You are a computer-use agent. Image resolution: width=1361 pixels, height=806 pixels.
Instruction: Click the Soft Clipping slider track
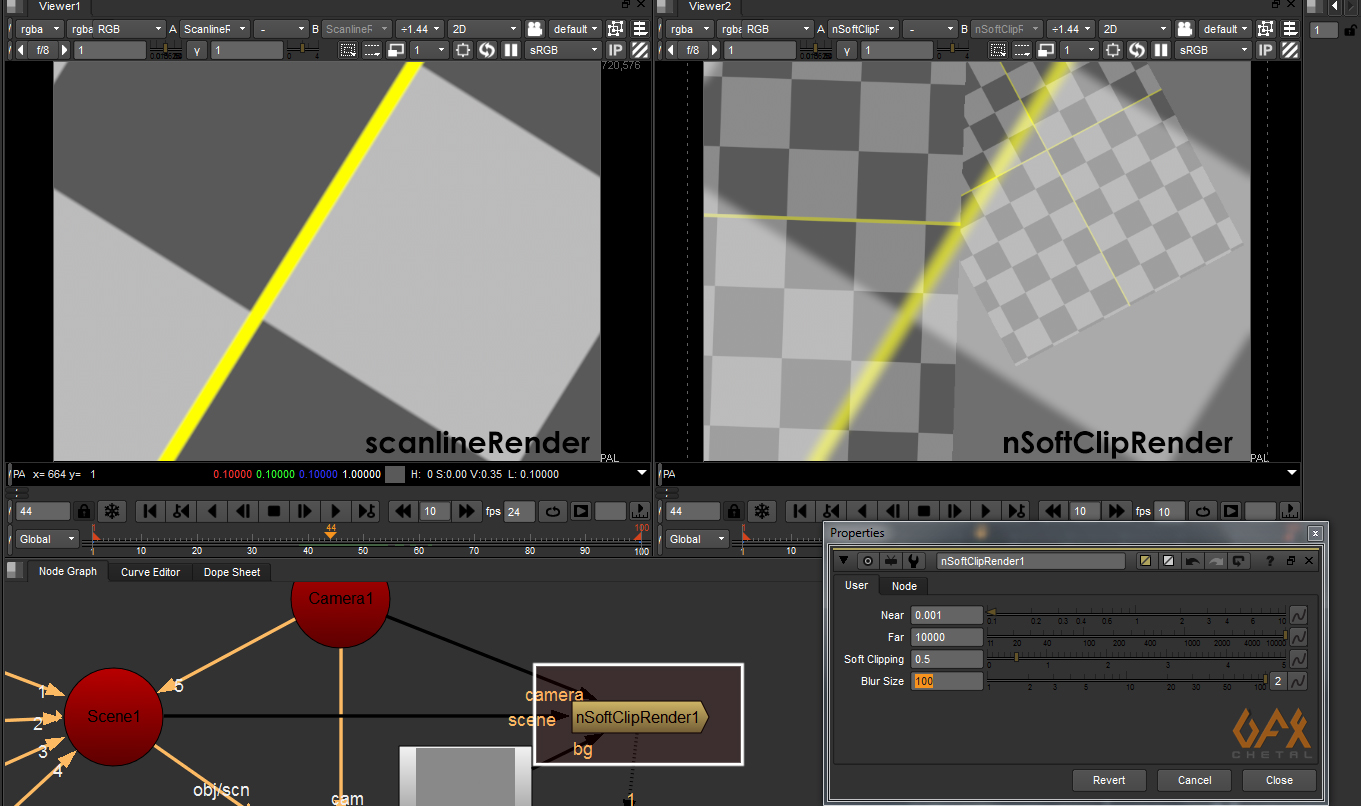point(1130,658)
